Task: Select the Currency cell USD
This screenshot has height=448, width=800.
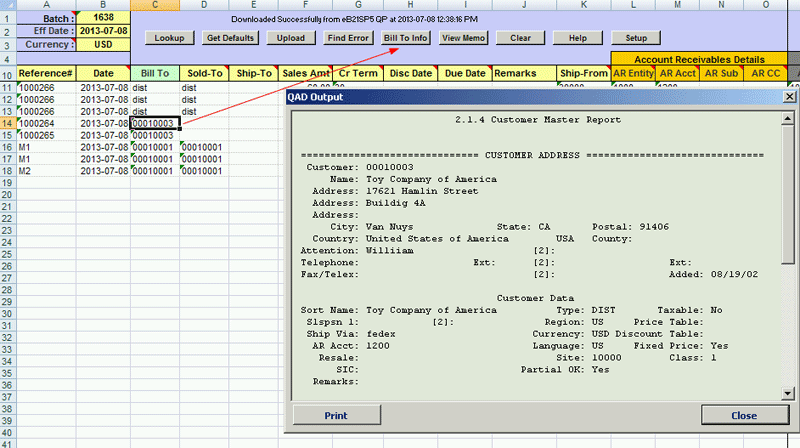Action: point(103,45)
